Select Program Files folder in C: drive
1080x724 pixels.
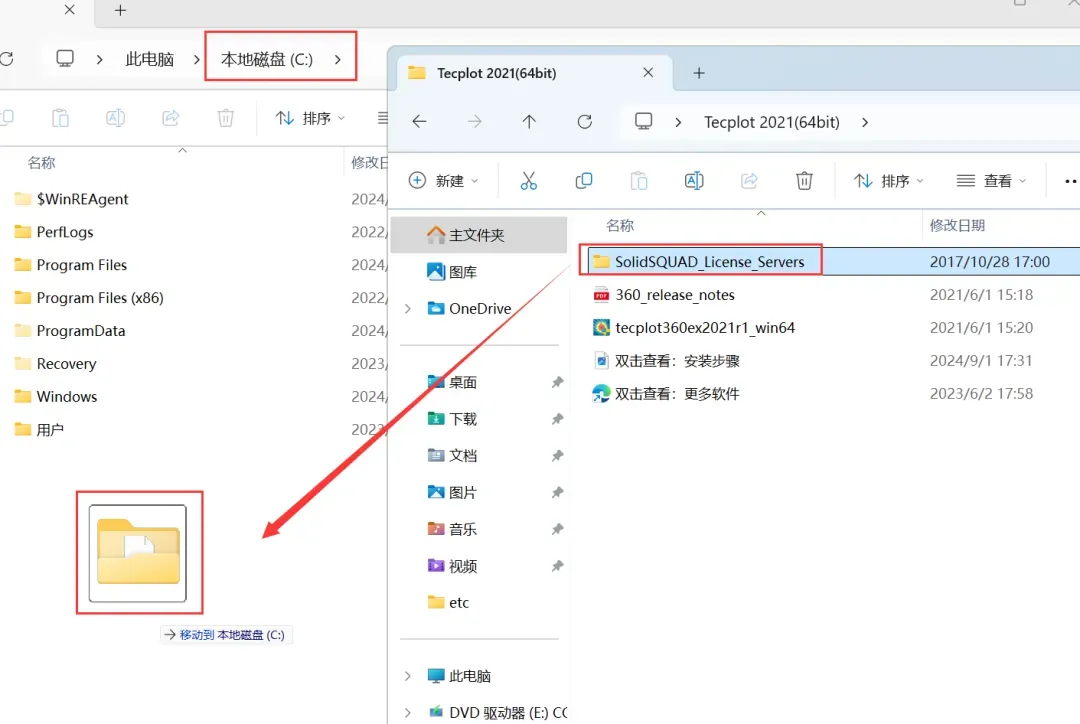tap(71, 265)
